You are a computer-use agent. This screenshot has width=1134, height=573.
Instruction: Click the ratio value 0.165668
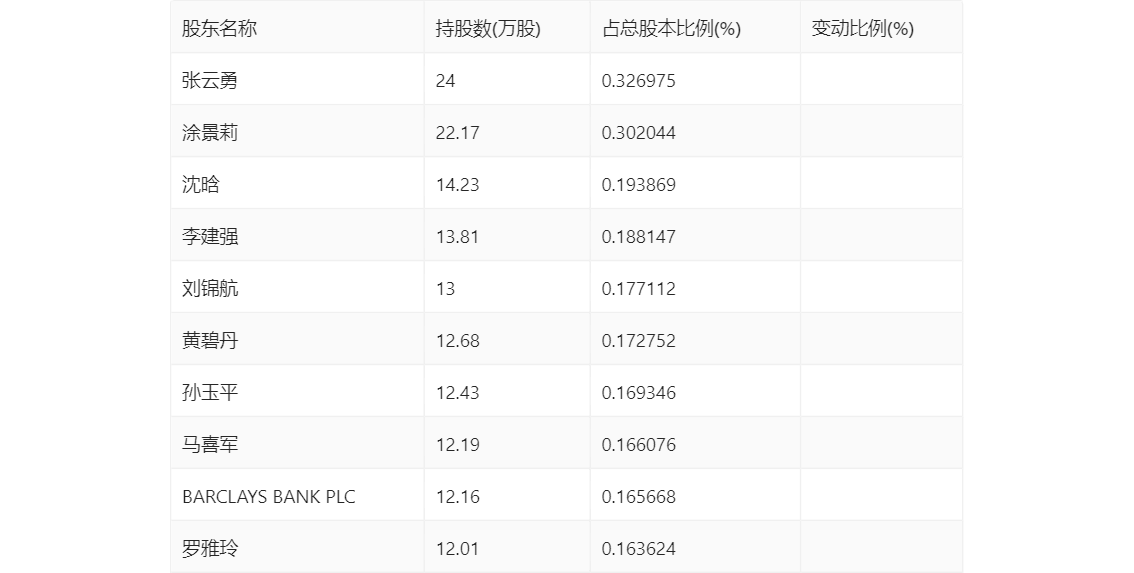(639, 498)
